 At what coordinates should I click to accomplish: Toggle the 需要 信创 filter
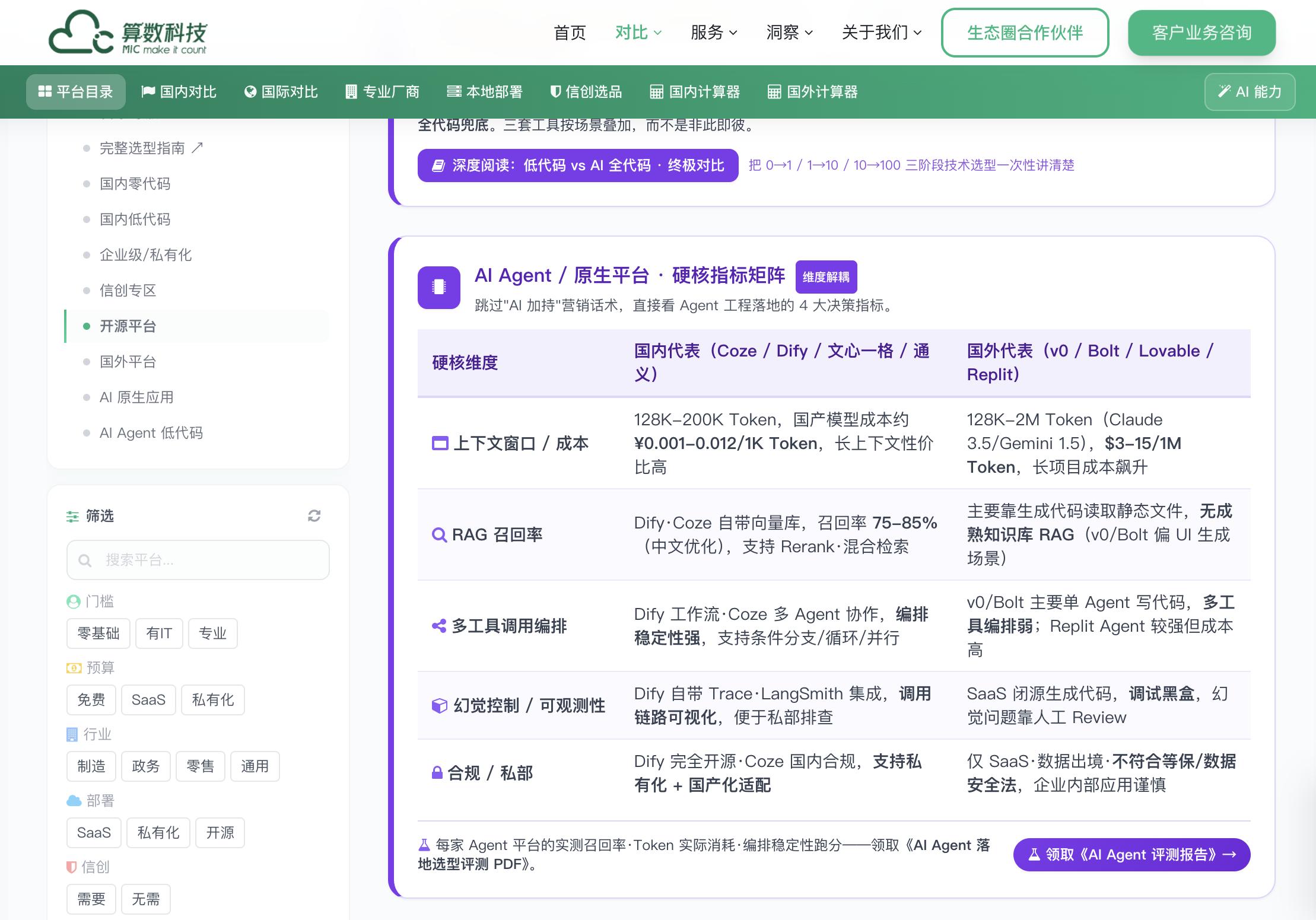[x=91, y=899]
